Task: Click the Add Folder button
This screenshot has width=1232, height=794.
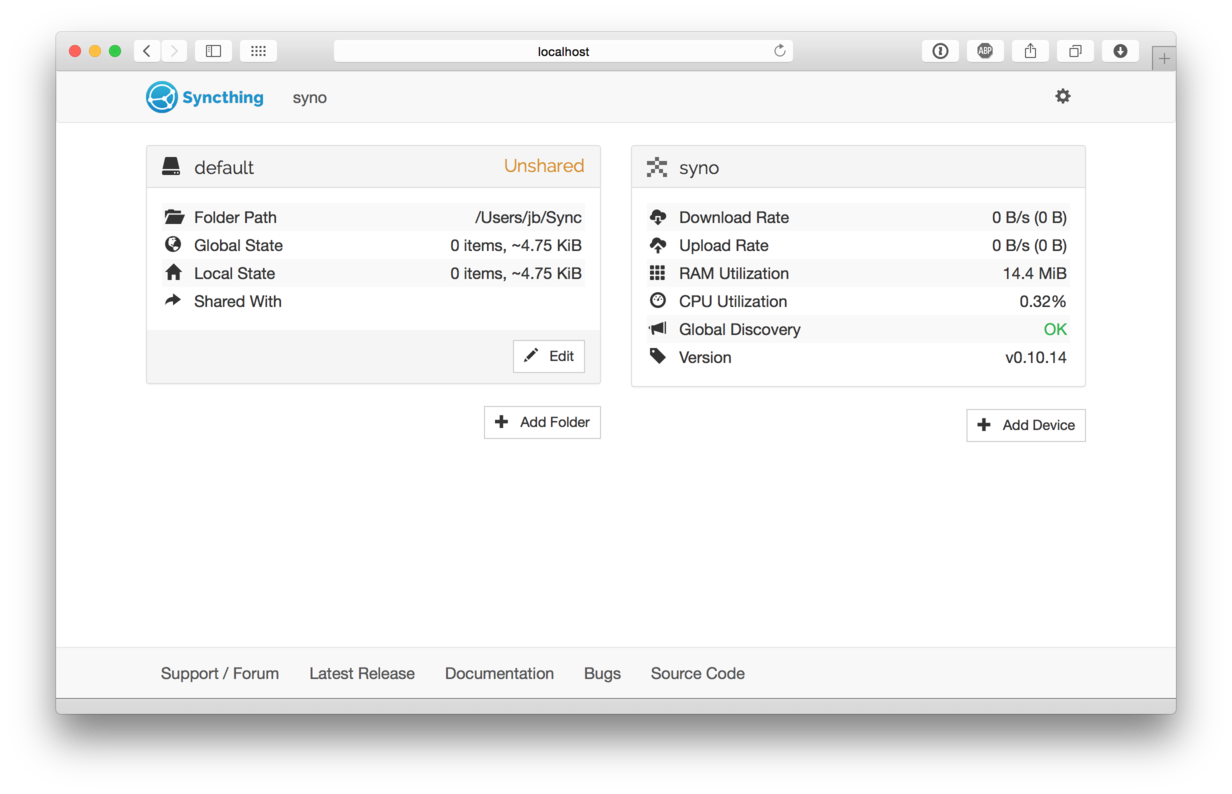Action: pos(542,422)
